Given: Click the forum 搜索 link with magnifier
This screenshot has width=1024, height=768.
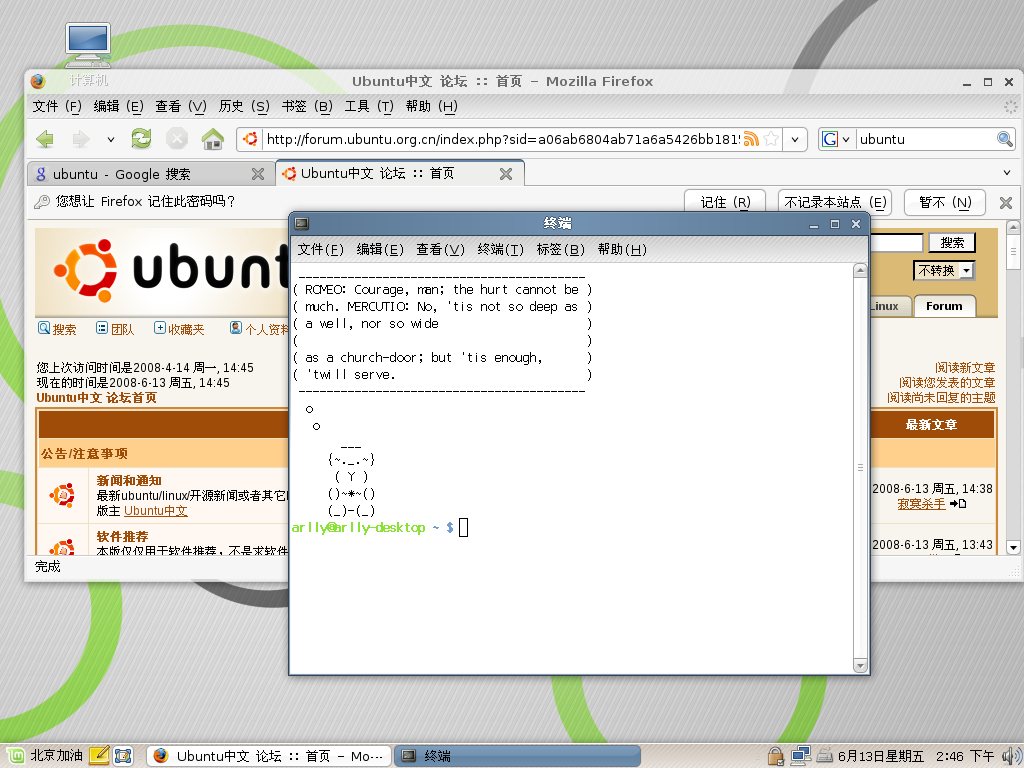Looking at the screenshot, I should coord(57,328).
